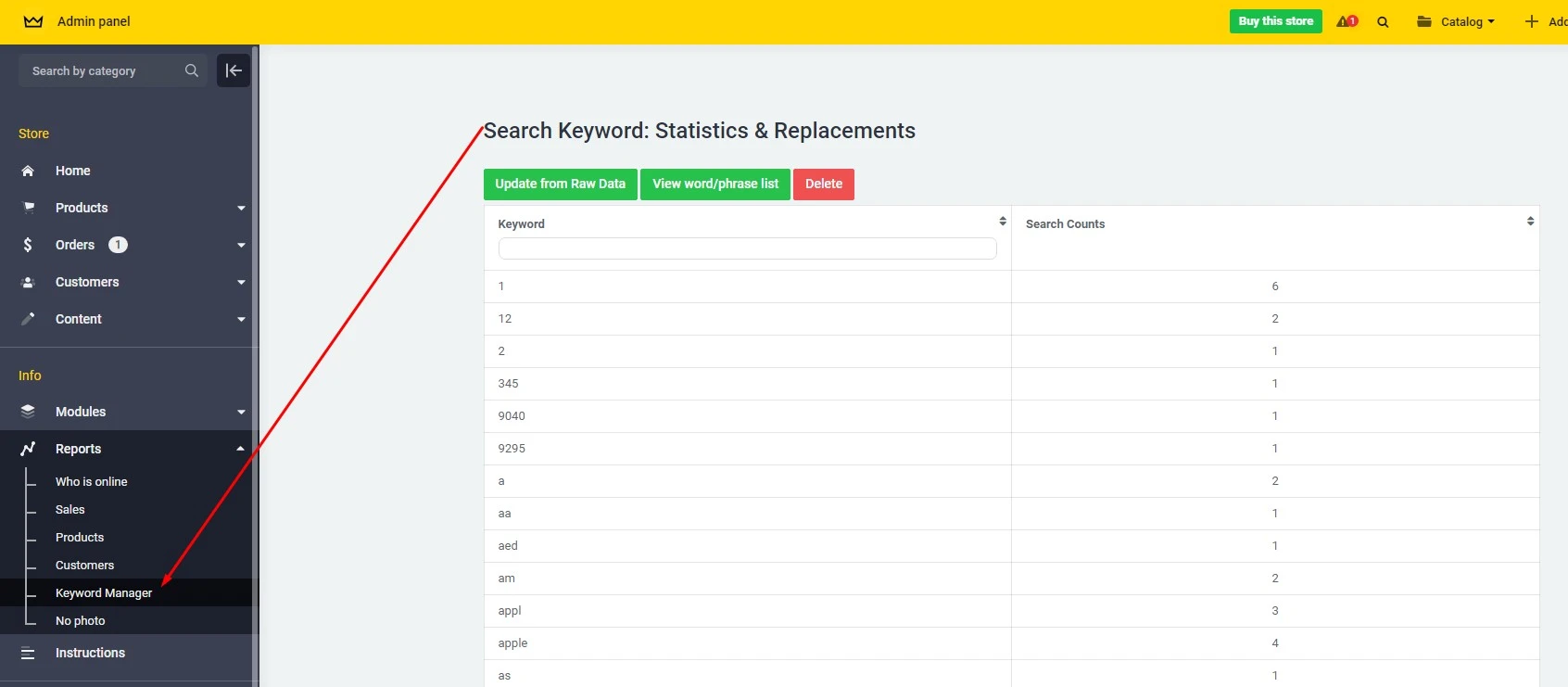
Task: Click the Admin panel title link
Action: click(94, 21)
